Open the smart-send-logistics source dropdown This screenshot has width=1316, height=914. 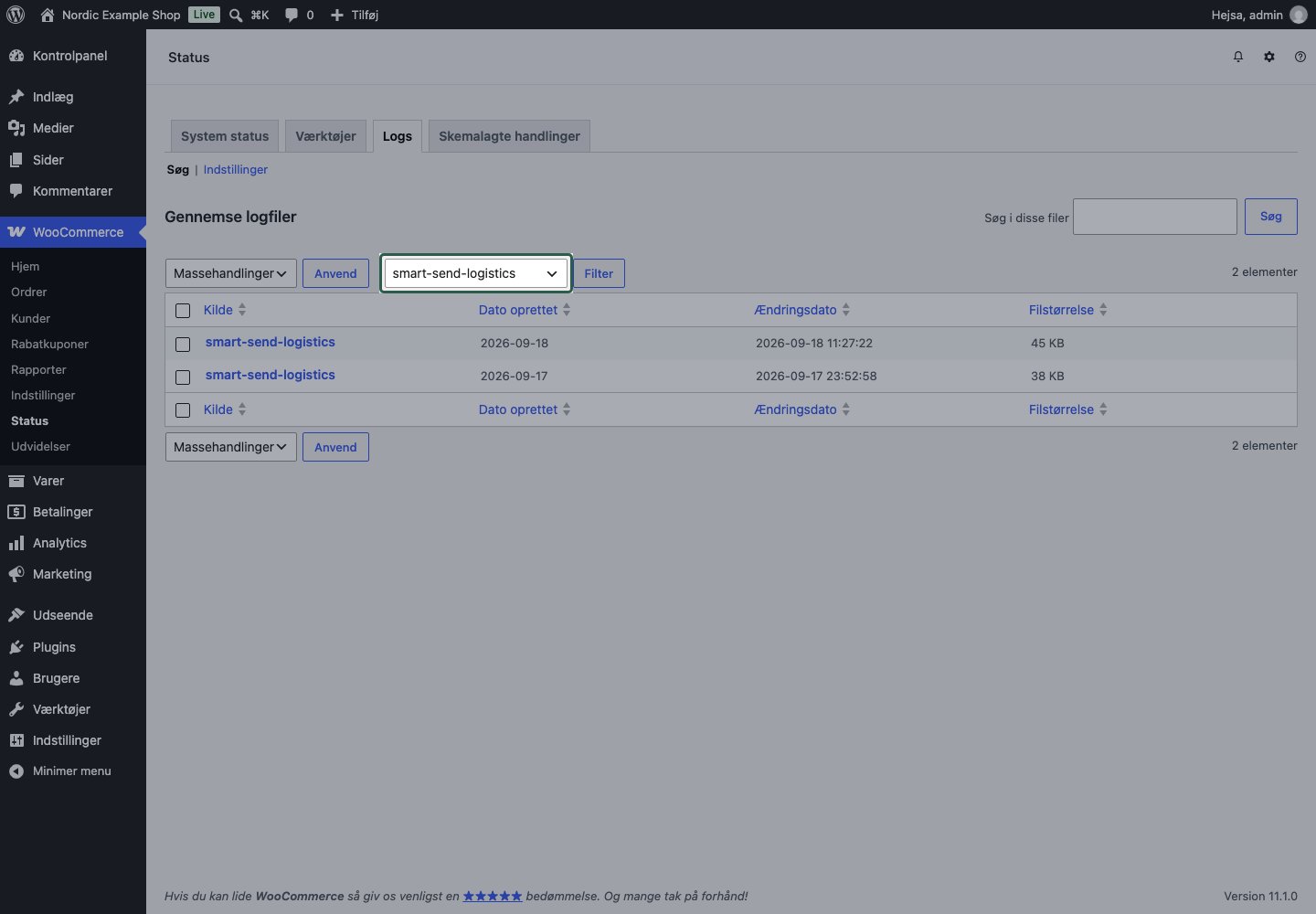[x=476, y=273]
